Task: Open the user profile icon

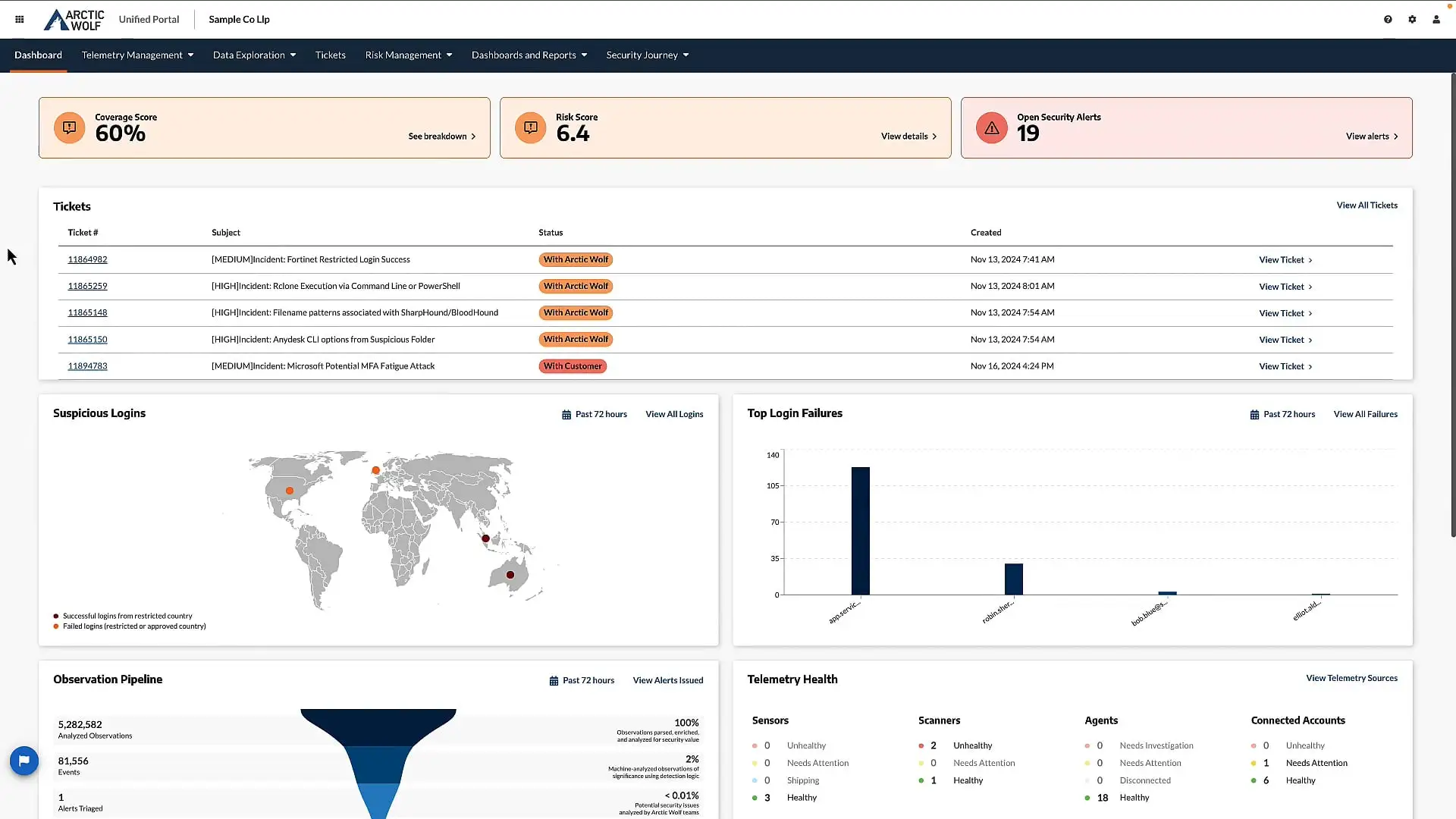Action: (1436, 20)
